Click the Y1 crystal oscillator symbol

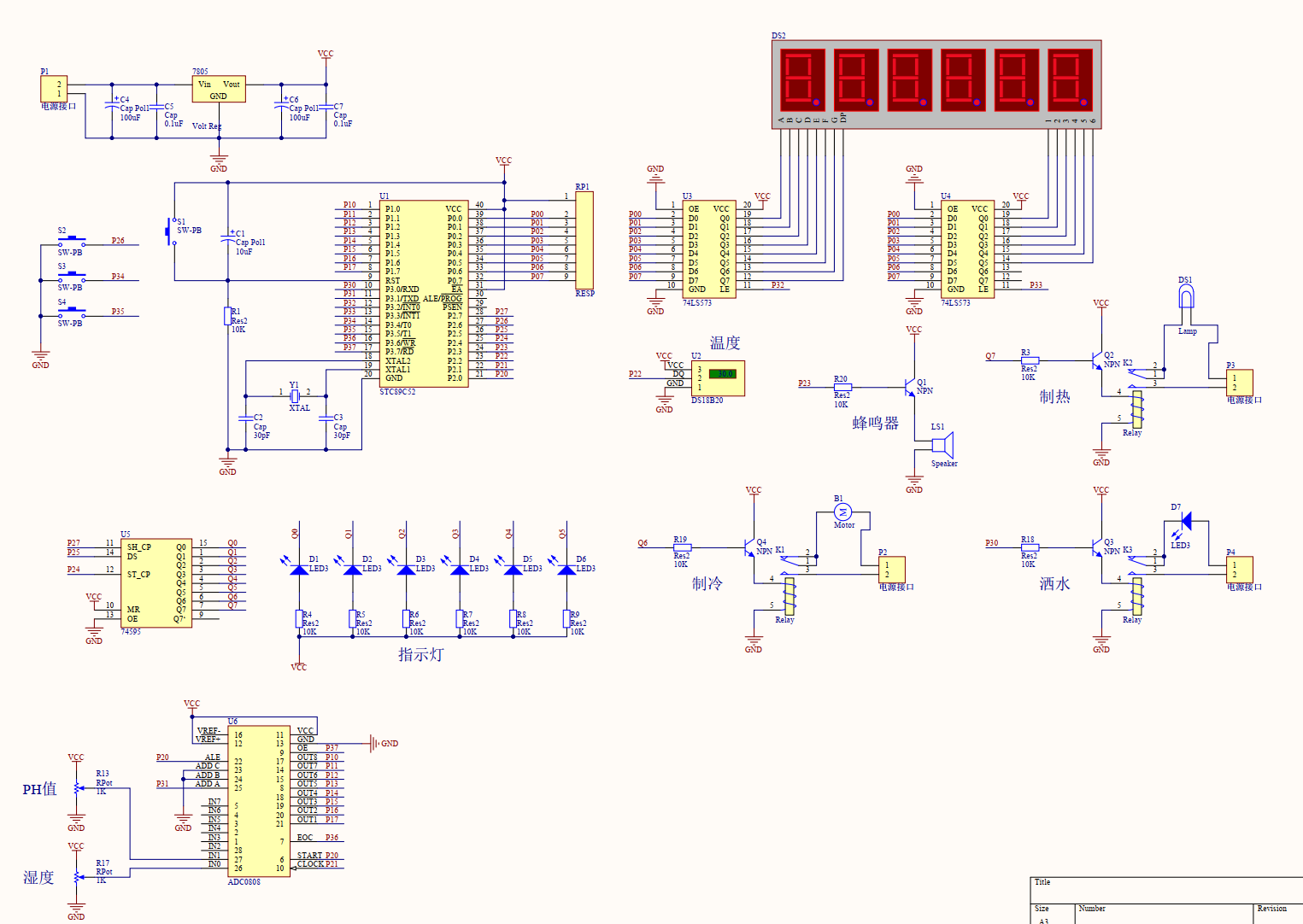pyautogui.click(x=295, y=395)
